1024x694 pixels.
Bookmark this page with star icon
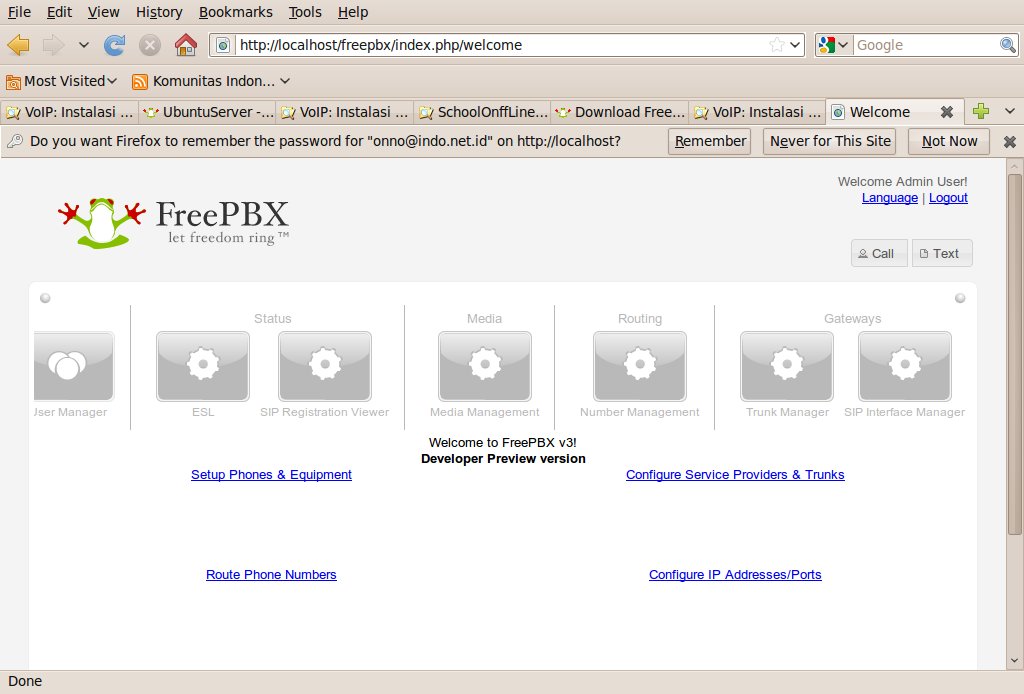coord(776,45)
